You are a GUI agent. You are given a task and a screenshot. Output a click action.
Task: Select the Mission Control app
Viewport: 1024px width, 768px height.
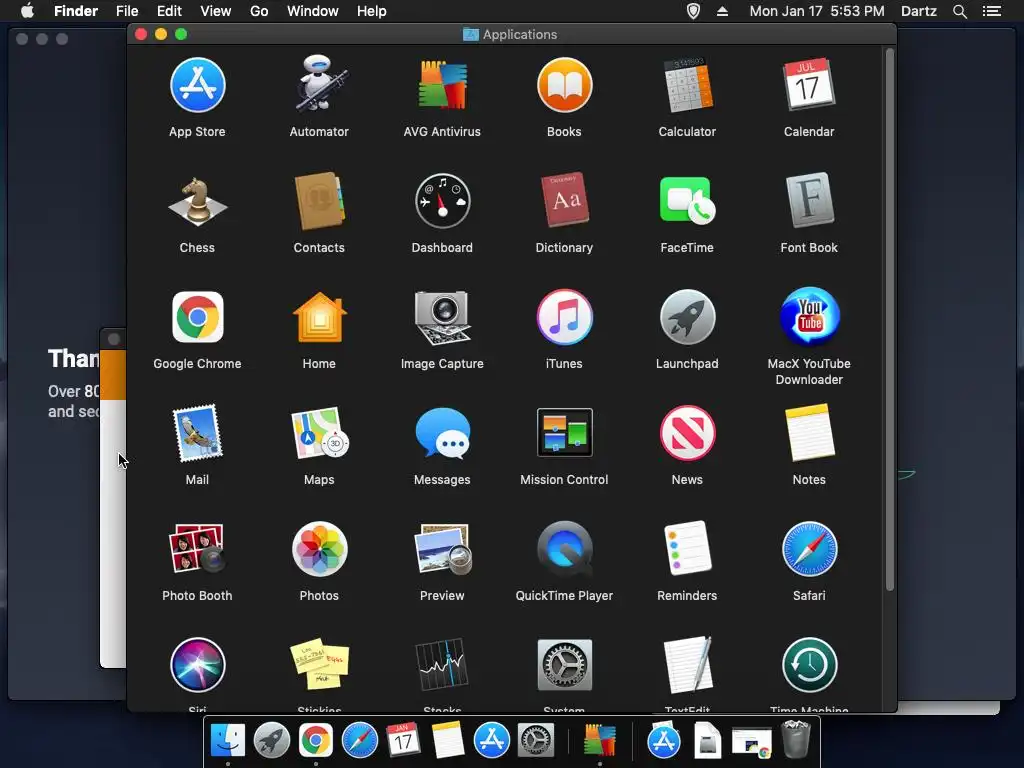[x=564, y=432]
